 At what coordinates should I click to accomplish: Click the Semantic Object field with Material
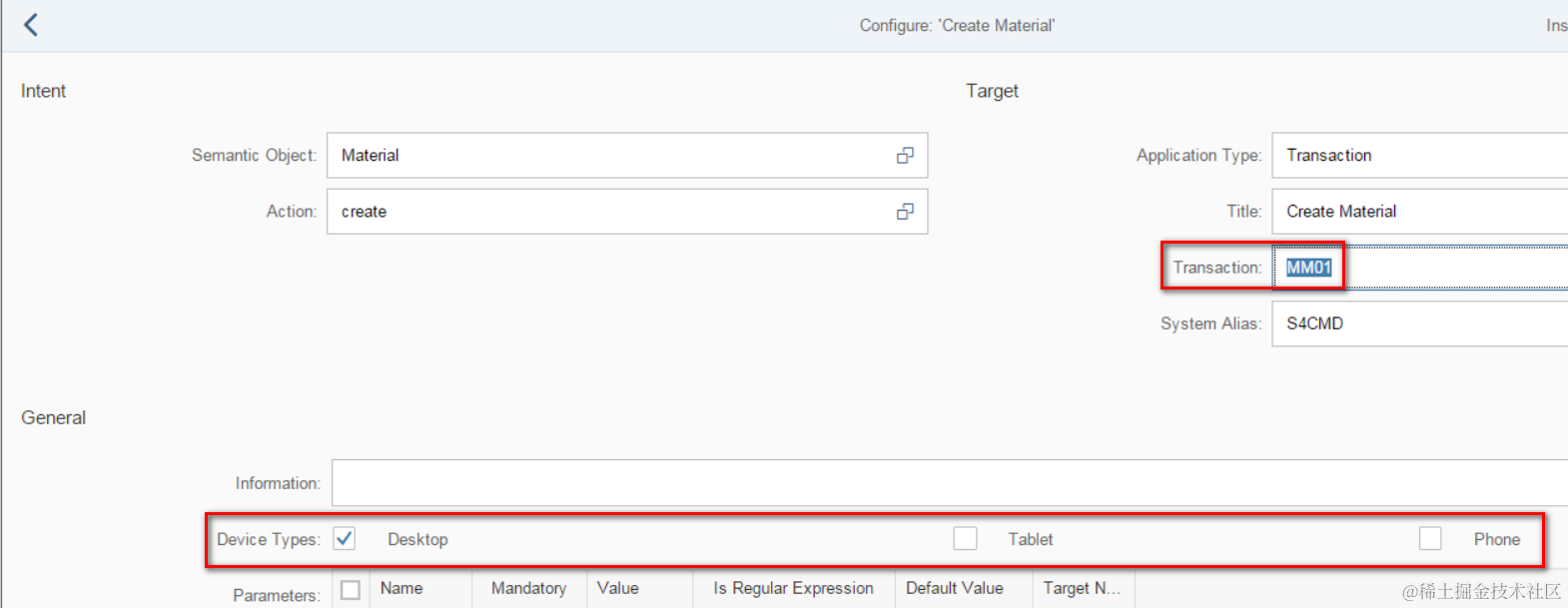(x=627, y=156)
